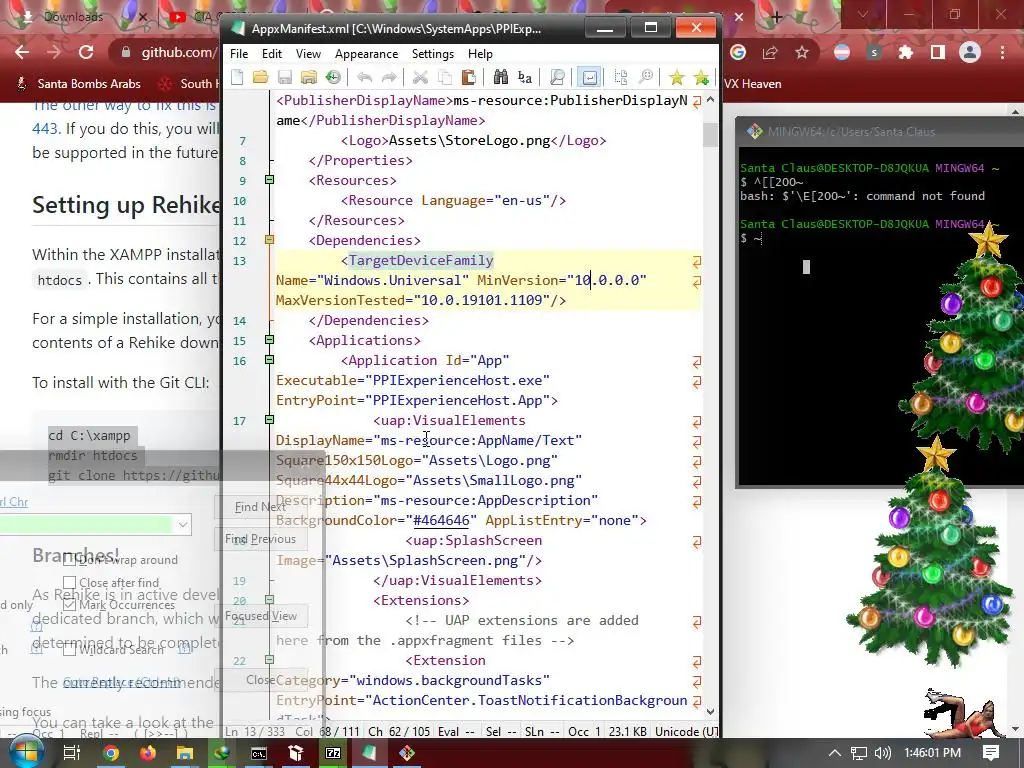Click the Redo arrow icon
1024x768 pixels.
point(389,78)
